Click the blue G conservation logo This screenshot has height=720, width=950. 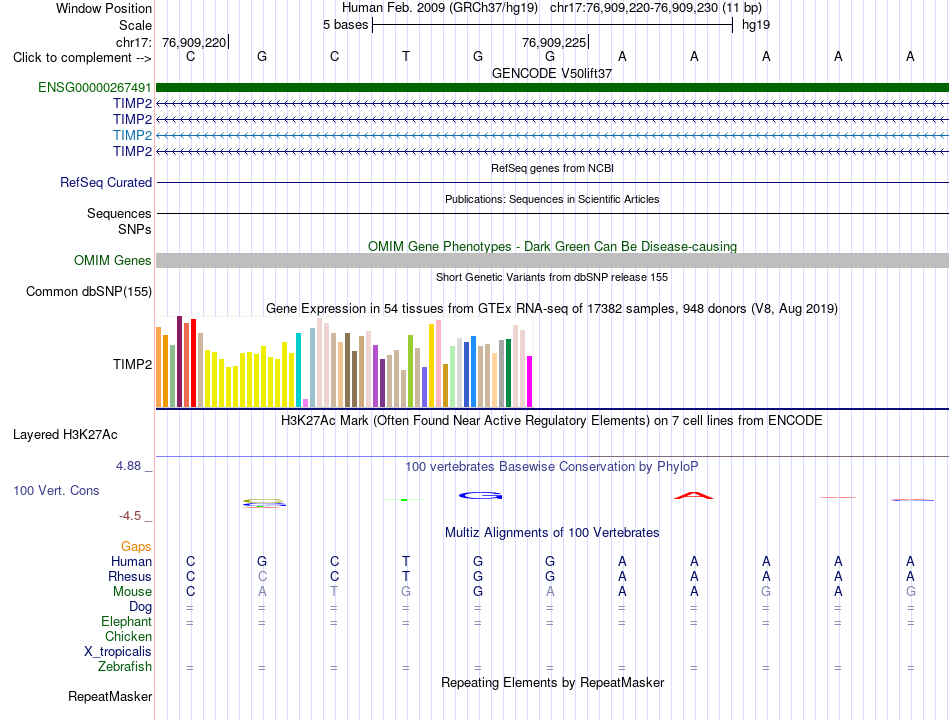click(x=480, y=496)
